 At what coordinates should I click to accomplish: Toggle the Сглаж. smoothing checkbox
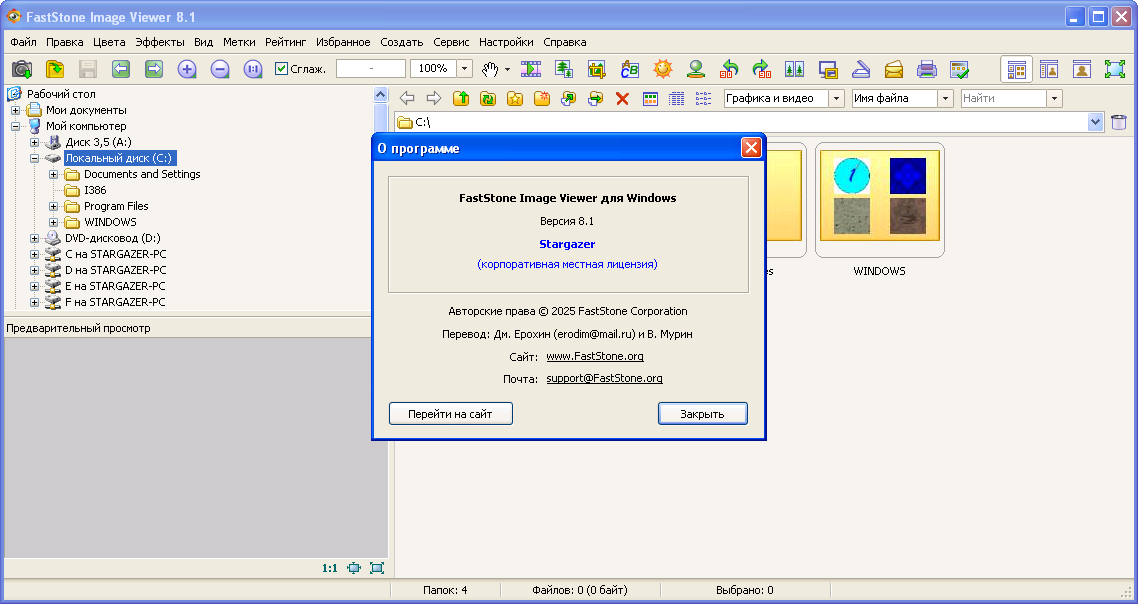tap(282, 69)
